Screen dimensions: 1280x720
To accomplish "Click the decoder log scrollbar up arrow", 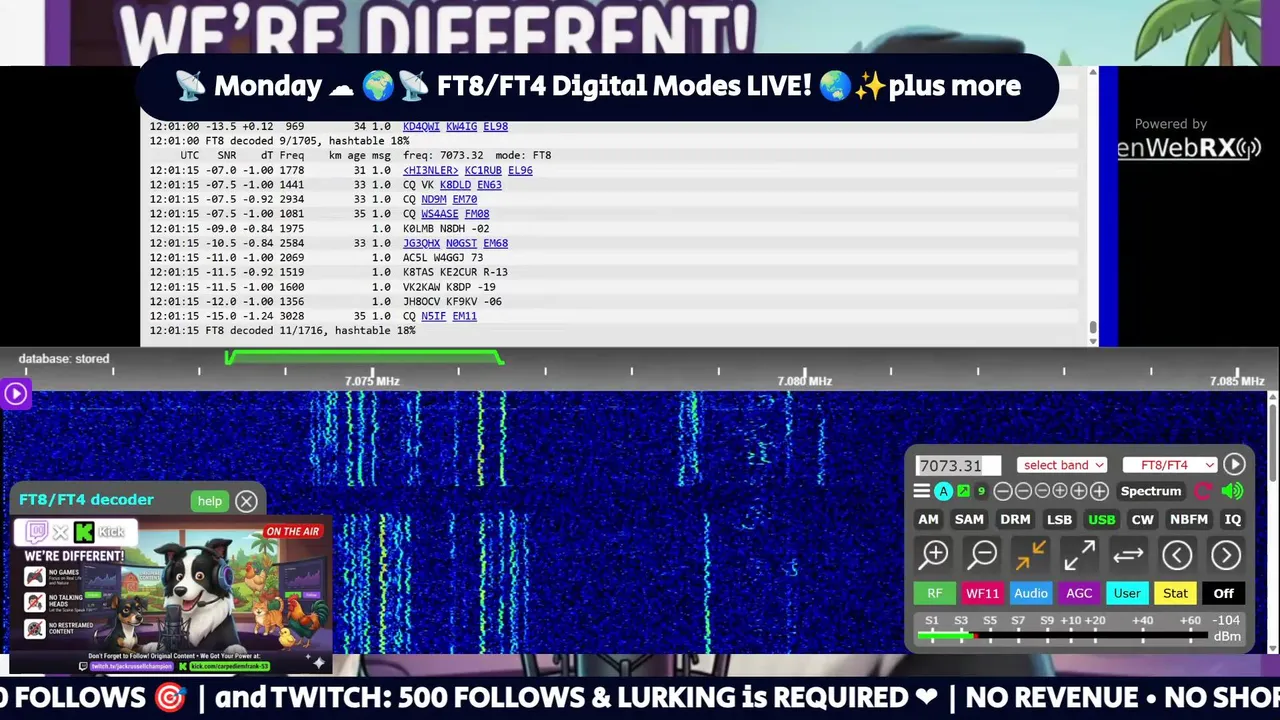I will click(x=1092, y=72).
